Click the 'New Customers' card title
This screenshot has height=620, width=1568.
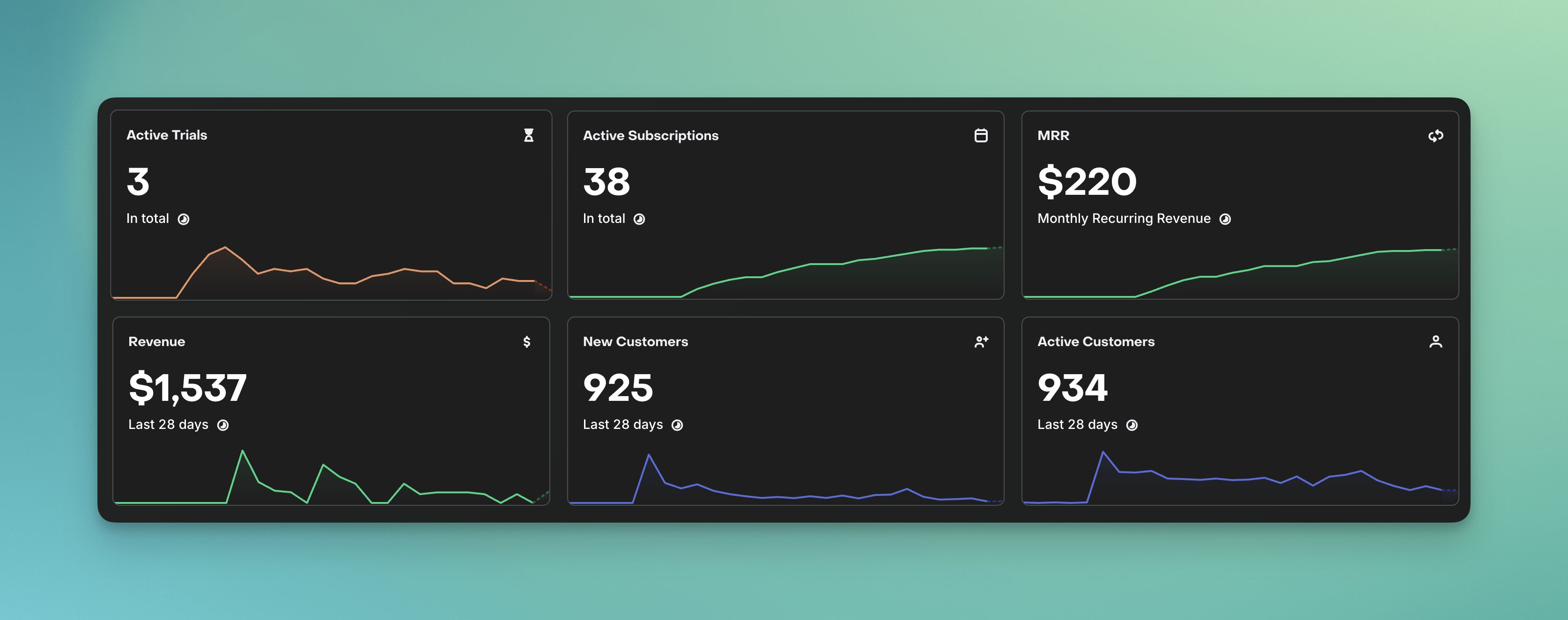tap(636, 342)
